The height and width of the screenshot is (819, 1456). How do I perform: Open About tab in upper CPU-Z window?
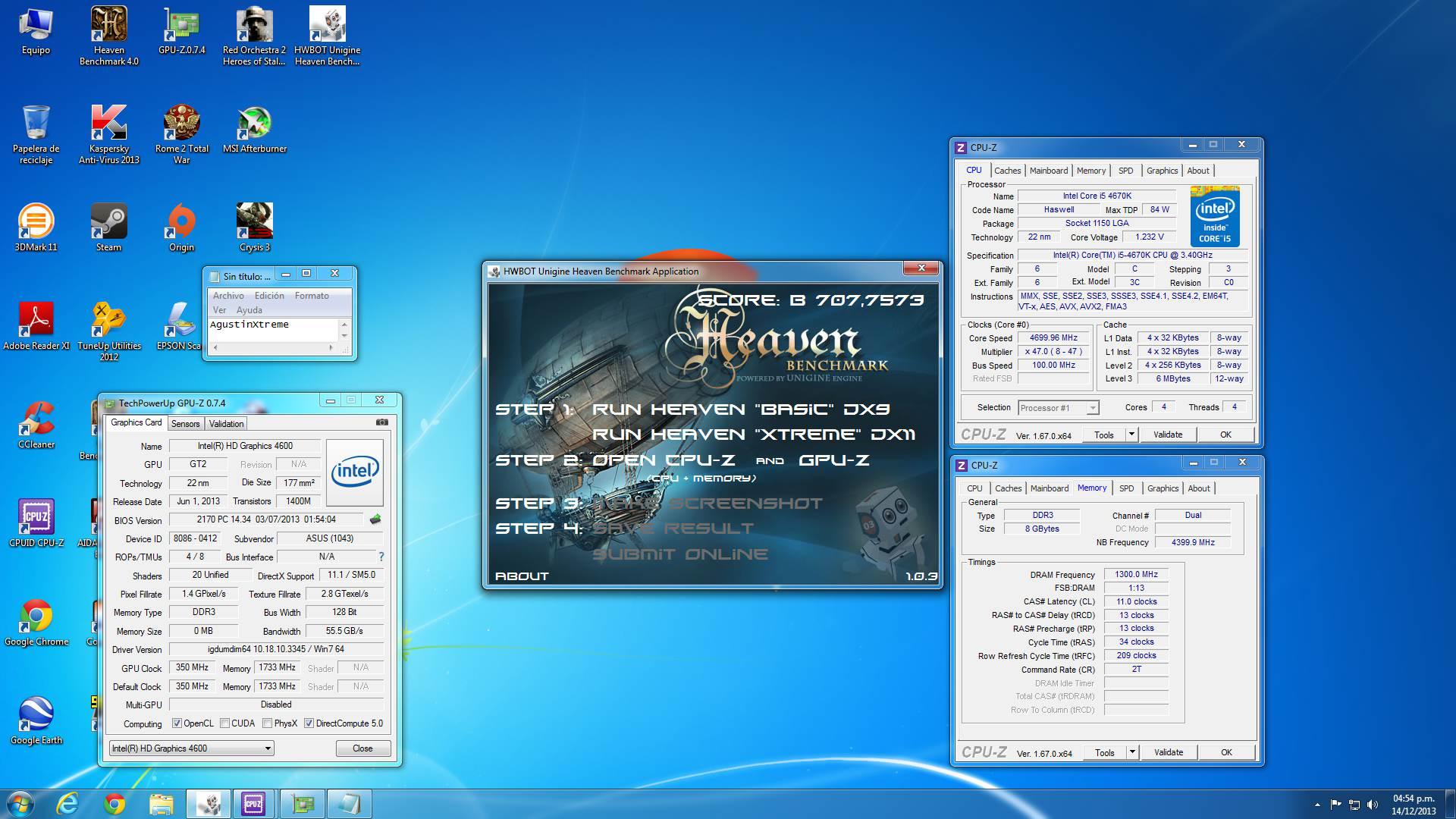point(1198,171)
